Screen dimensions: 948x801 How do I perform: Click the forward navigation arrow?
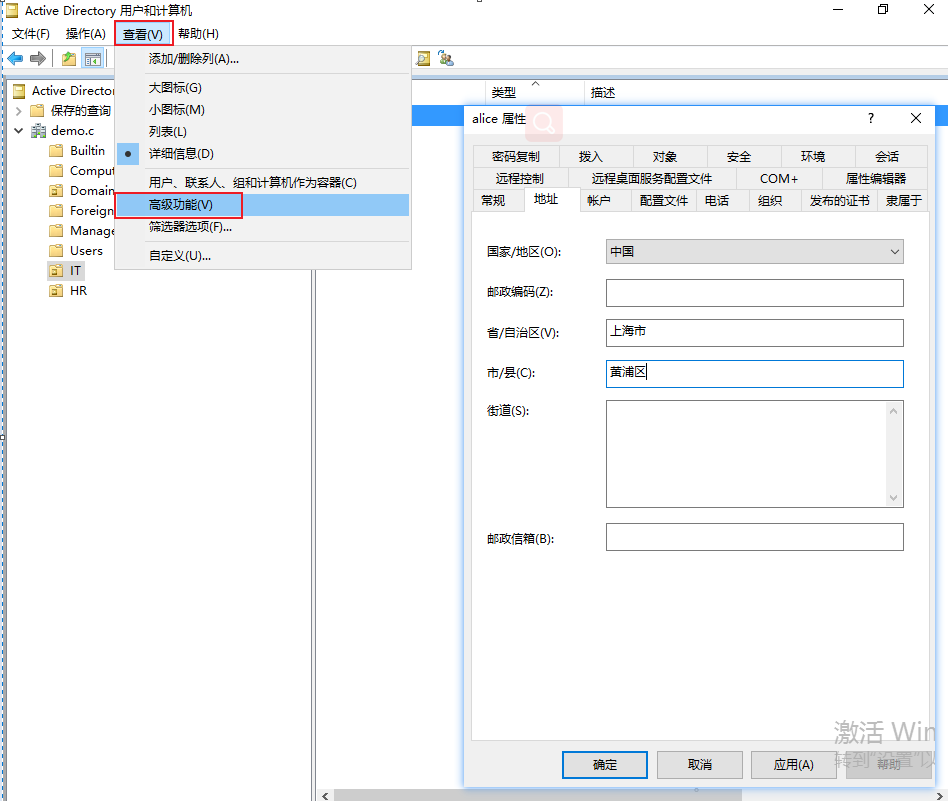coord(38,58)
